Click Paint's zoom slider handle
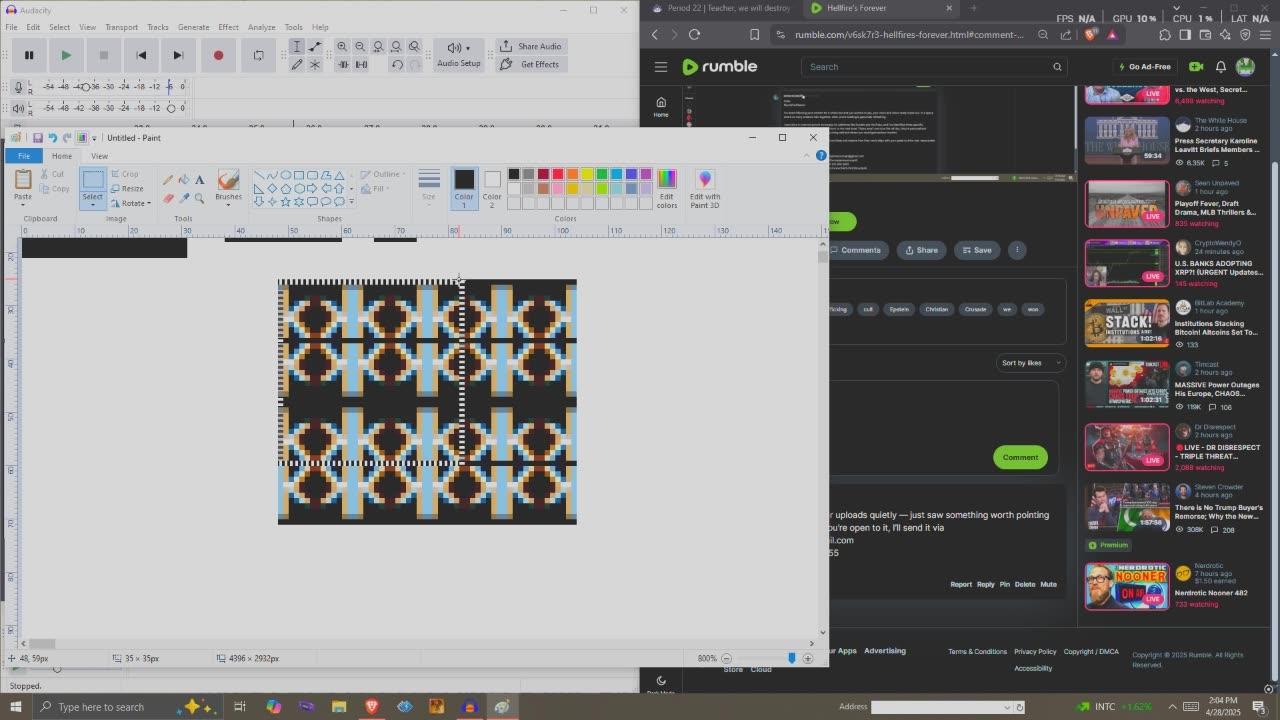Viewport: 1280px width, 720px height. point(792,658)
